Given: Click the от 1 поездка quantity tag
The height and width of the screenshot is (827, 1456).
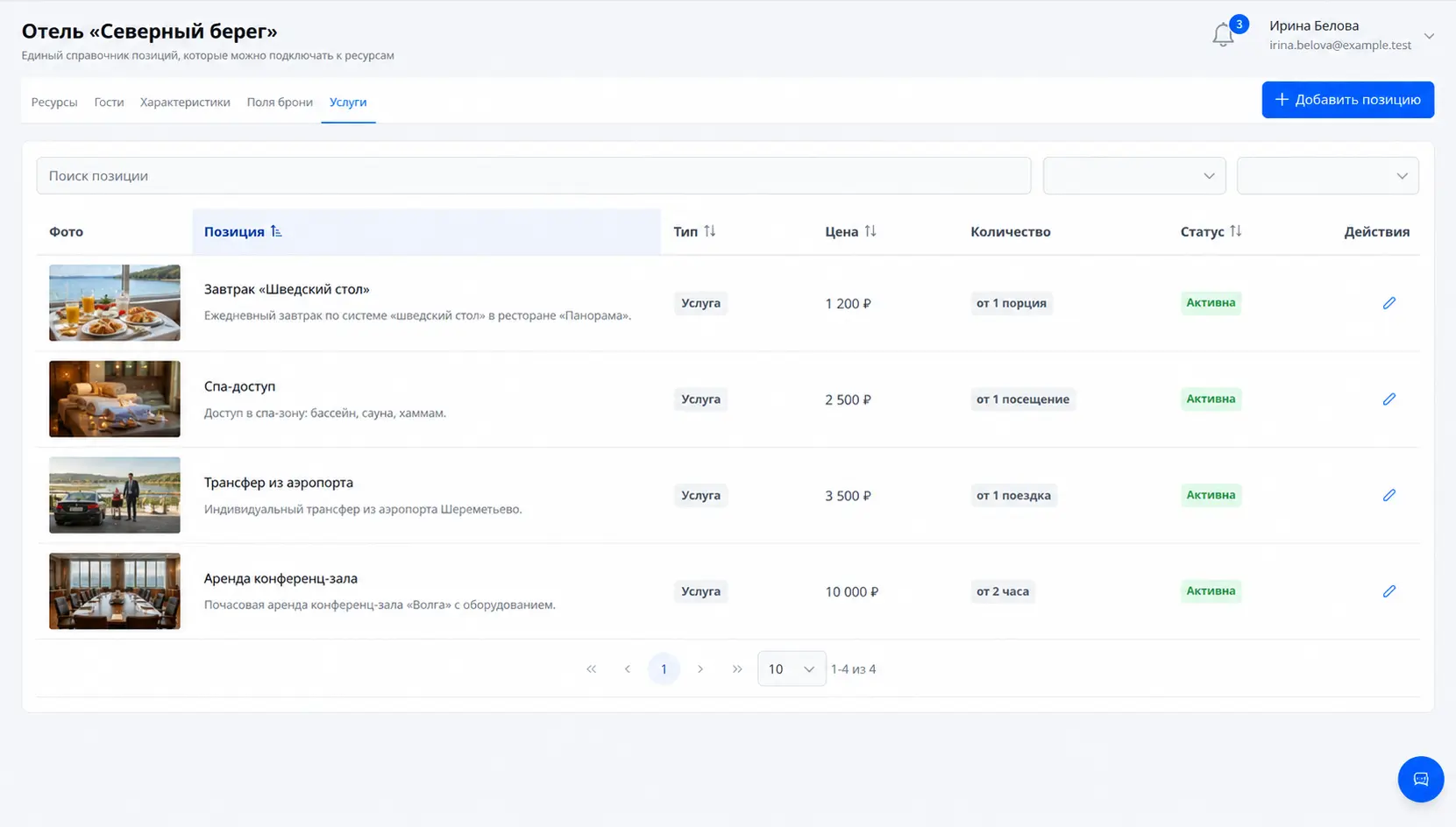Looking at the screenshot, I should [1013, 495].
